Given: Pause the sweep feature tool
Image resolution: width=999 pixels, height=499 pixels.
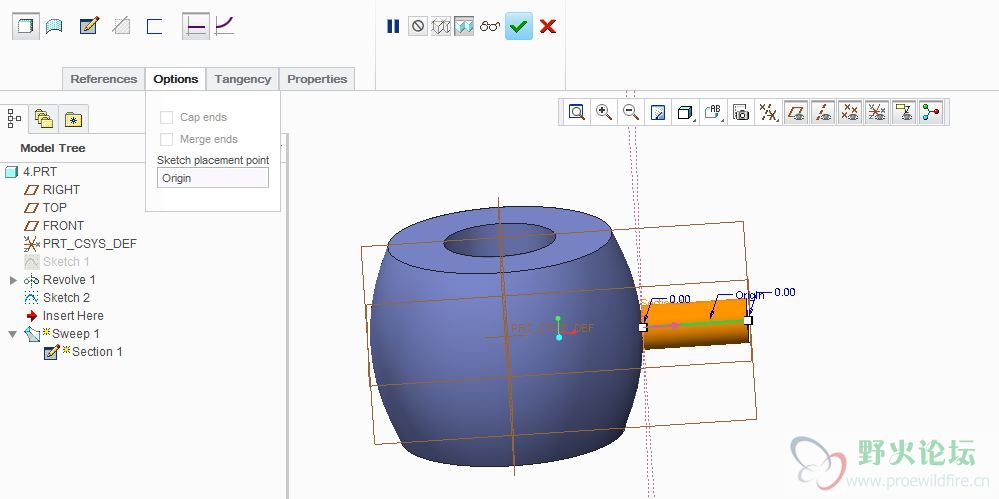Looking at the screenshot, I should (393, 26).
